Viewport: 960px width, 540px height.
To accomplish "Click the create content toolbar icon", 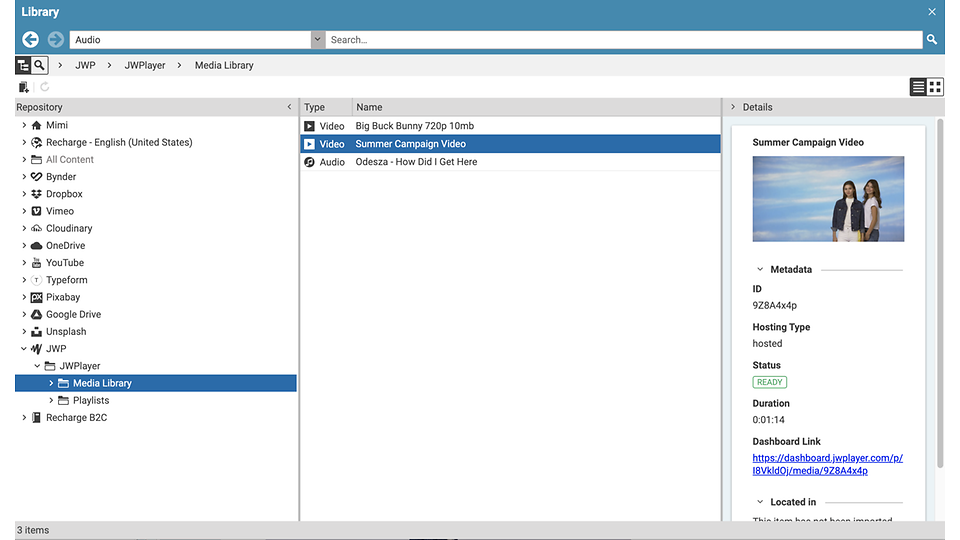I will pyautogui.click(x=24, y=87).
